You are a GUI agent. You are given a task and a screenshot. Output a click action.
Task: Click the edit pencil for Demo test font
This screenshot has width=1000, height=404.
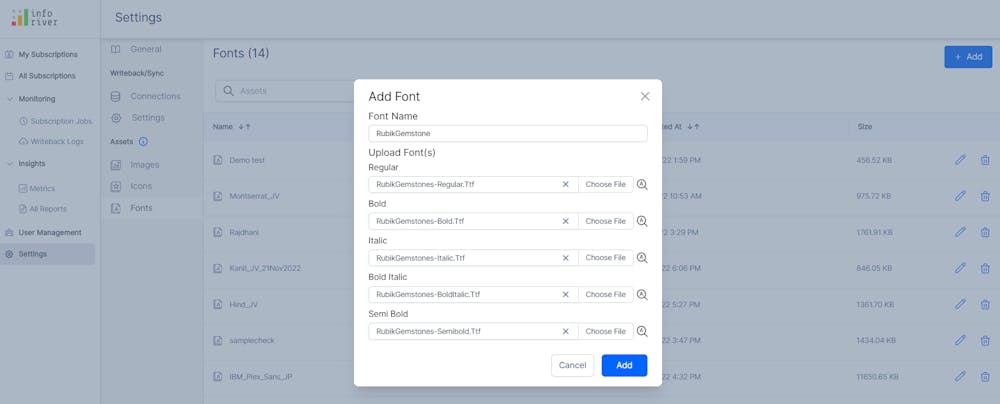click(x=960, y=160)
